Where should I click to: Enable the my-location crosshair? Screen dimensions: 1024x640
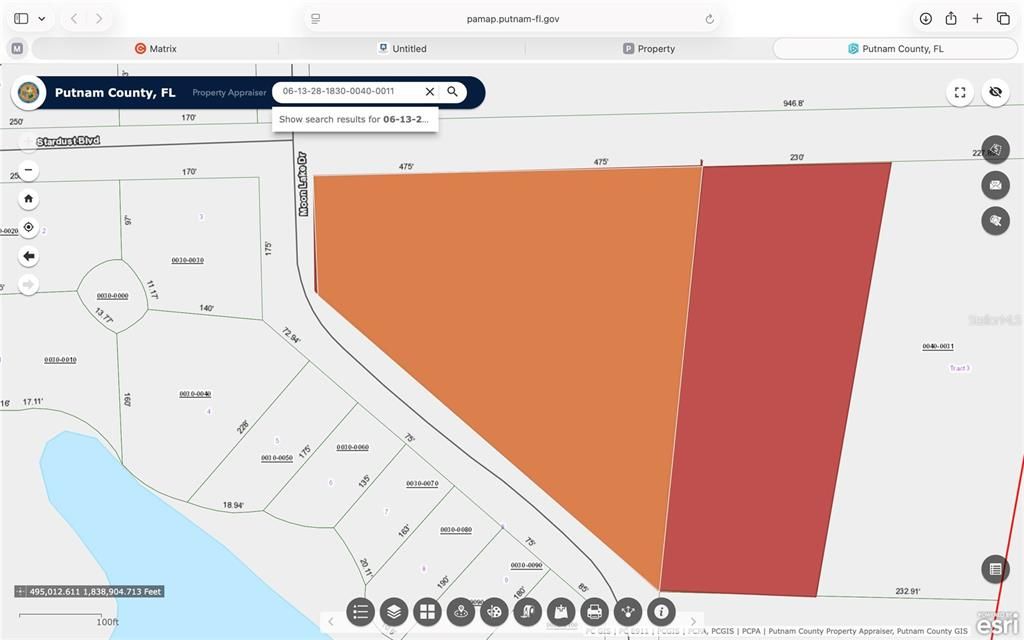coord(28,228)
